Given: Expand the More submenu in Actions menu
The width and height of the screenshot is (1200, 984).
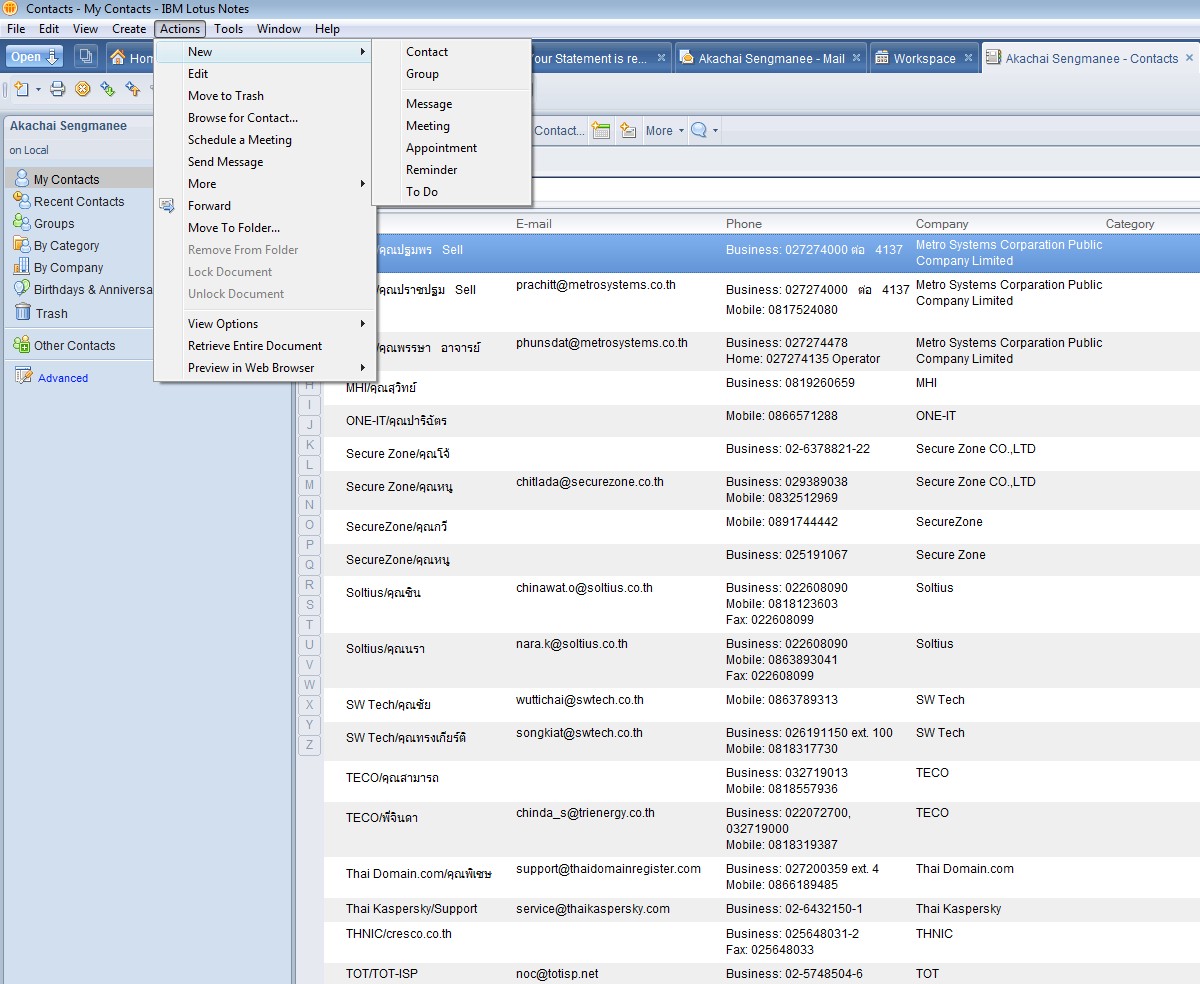Looking at the screenshot, I should pyautogui.click(x=265, y=184).
